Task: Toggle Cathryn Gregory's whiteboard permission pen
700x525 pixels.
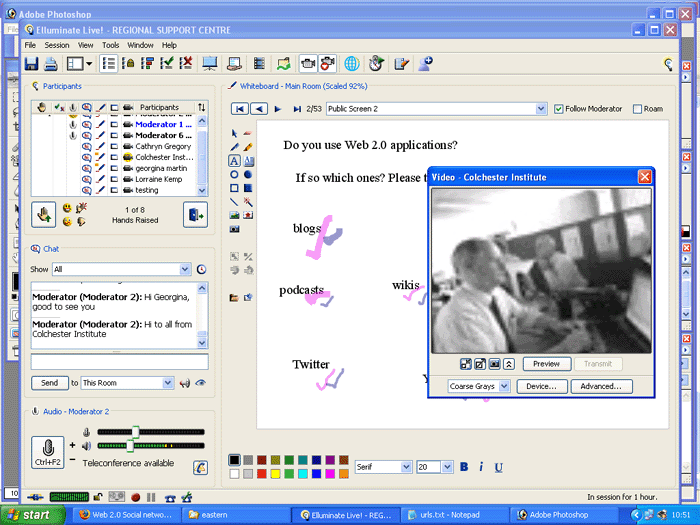Action: click(101, 146)
